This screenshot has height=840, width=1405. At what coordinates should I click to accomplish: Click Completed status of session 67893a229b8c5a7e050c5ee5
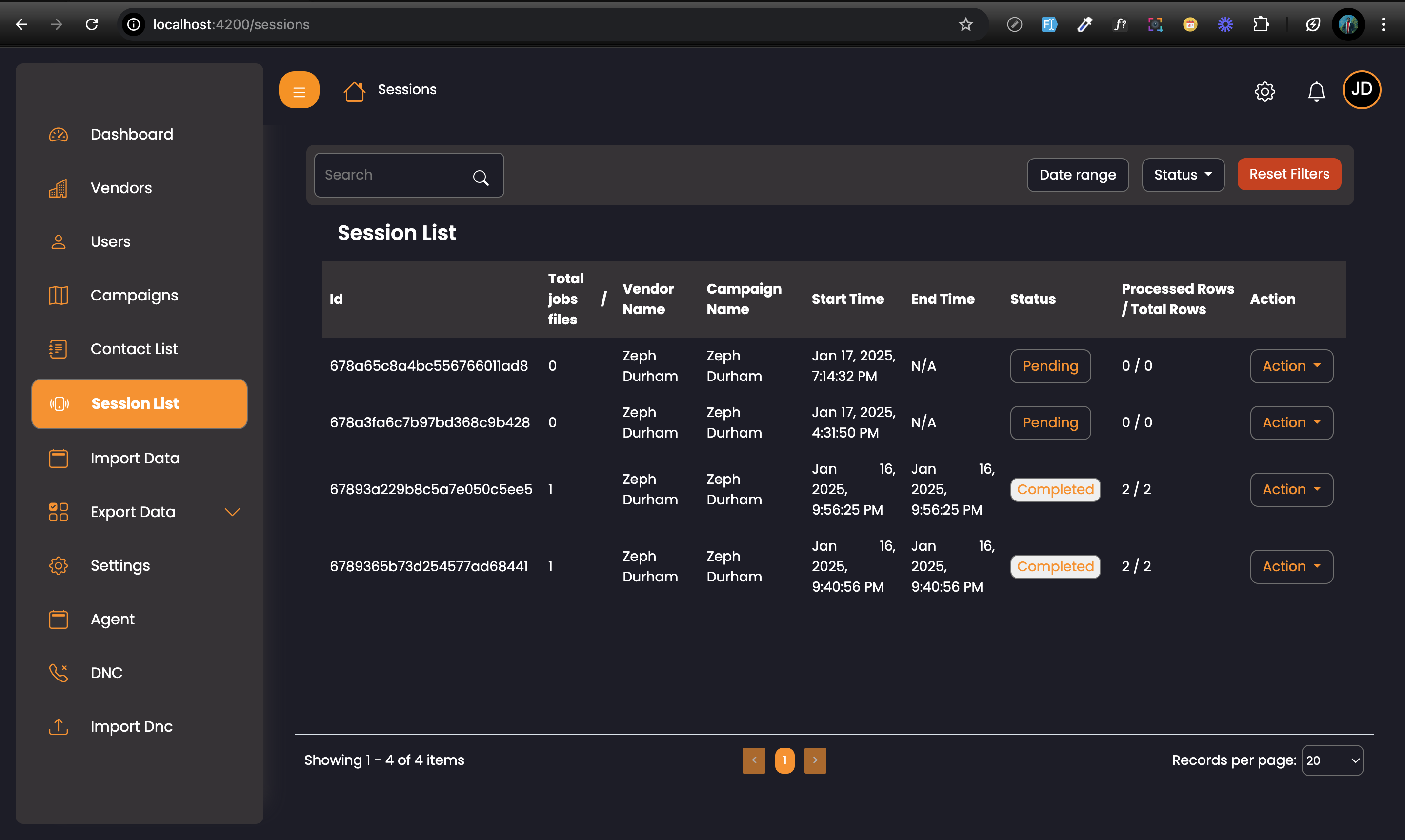(x=1055, y=490)
